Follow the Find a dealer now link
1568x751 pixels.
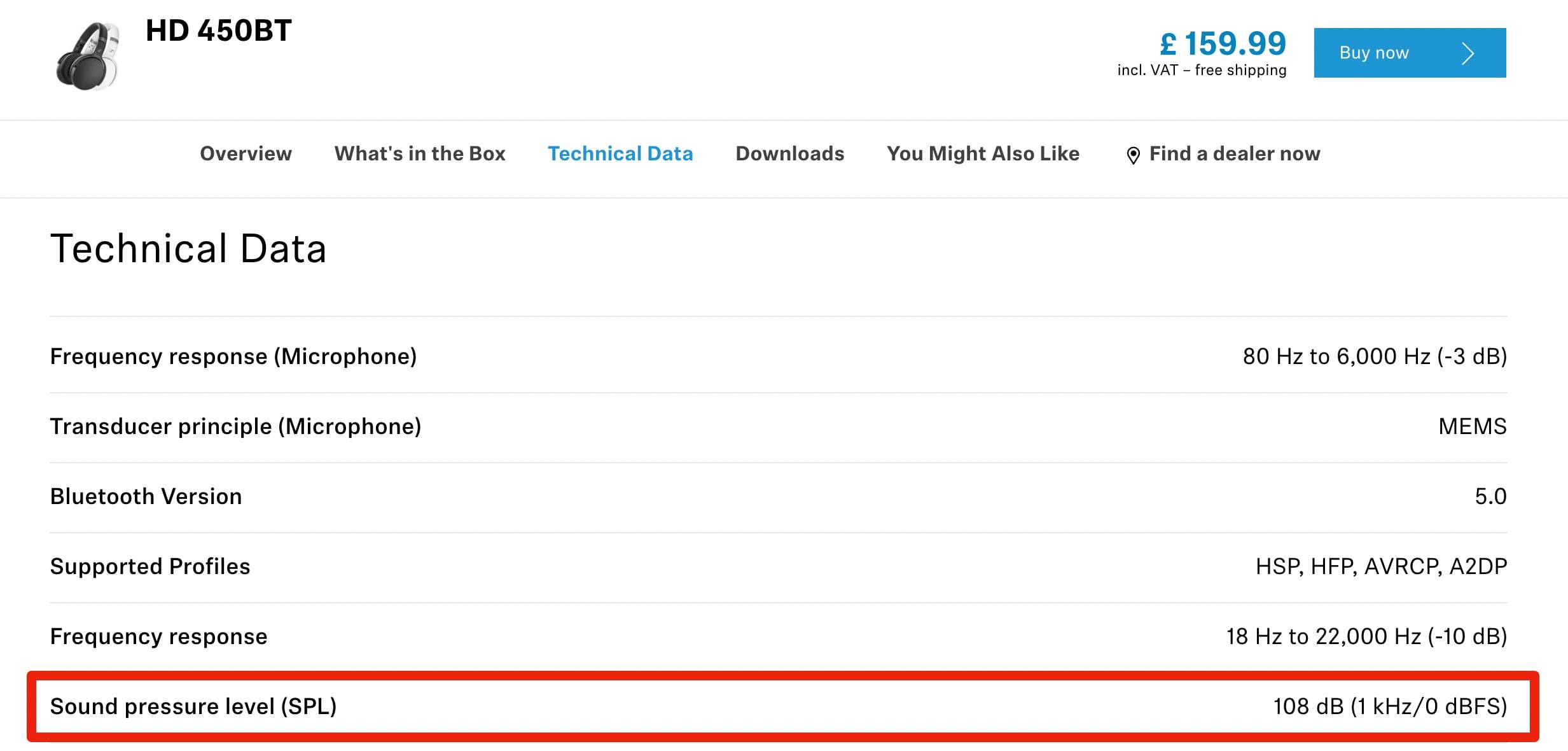pos(1234,153)
